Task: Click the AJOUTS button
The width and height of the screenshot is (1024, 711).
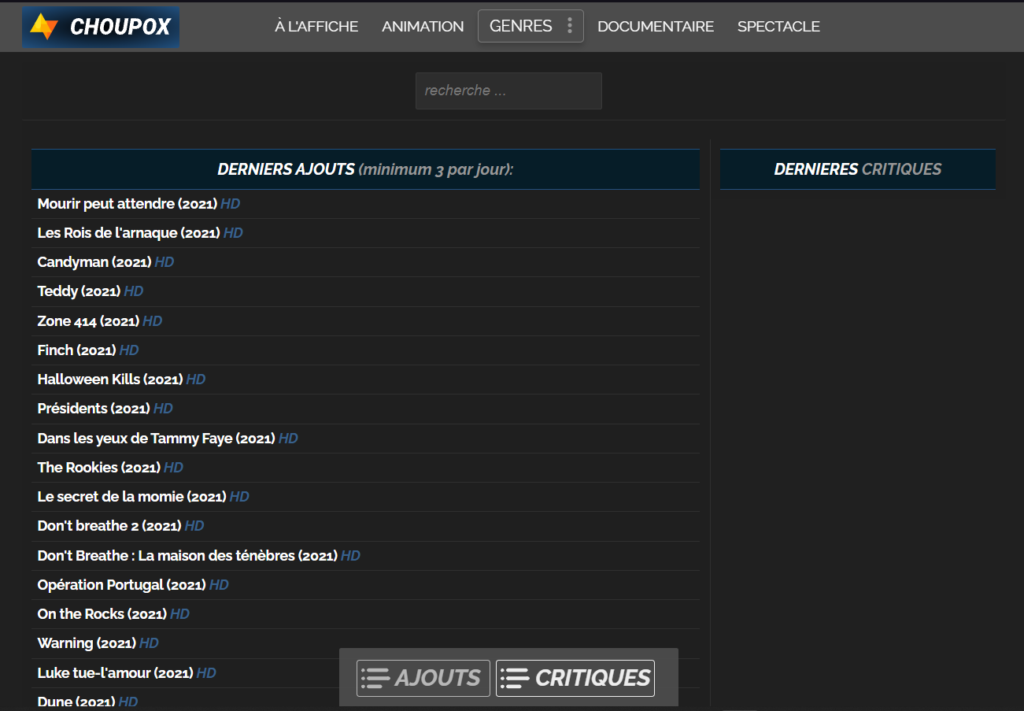Action: pyautogui.click(x=423, y=678)
